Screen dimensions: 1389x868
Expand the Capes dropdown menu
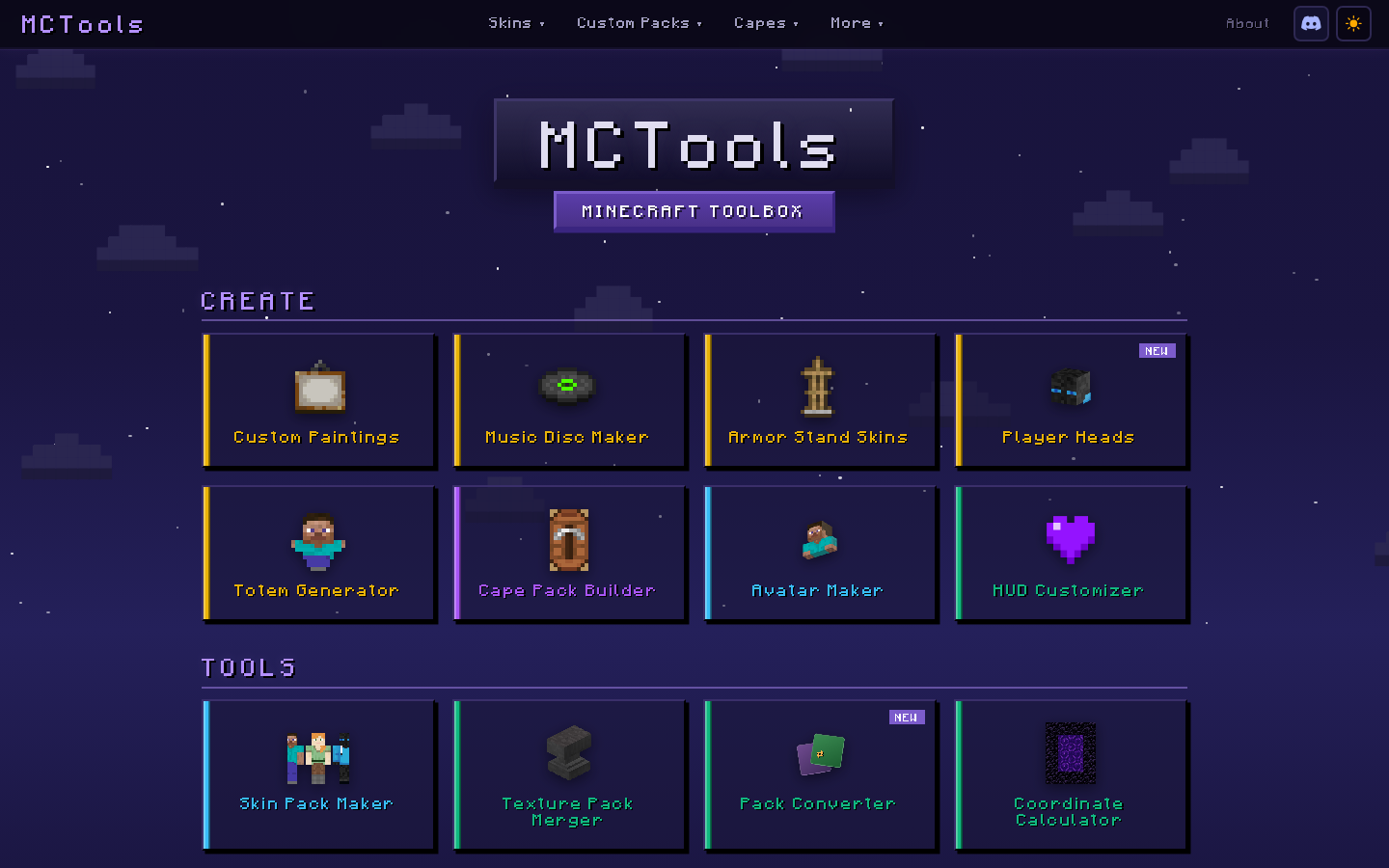pos(766,23)
